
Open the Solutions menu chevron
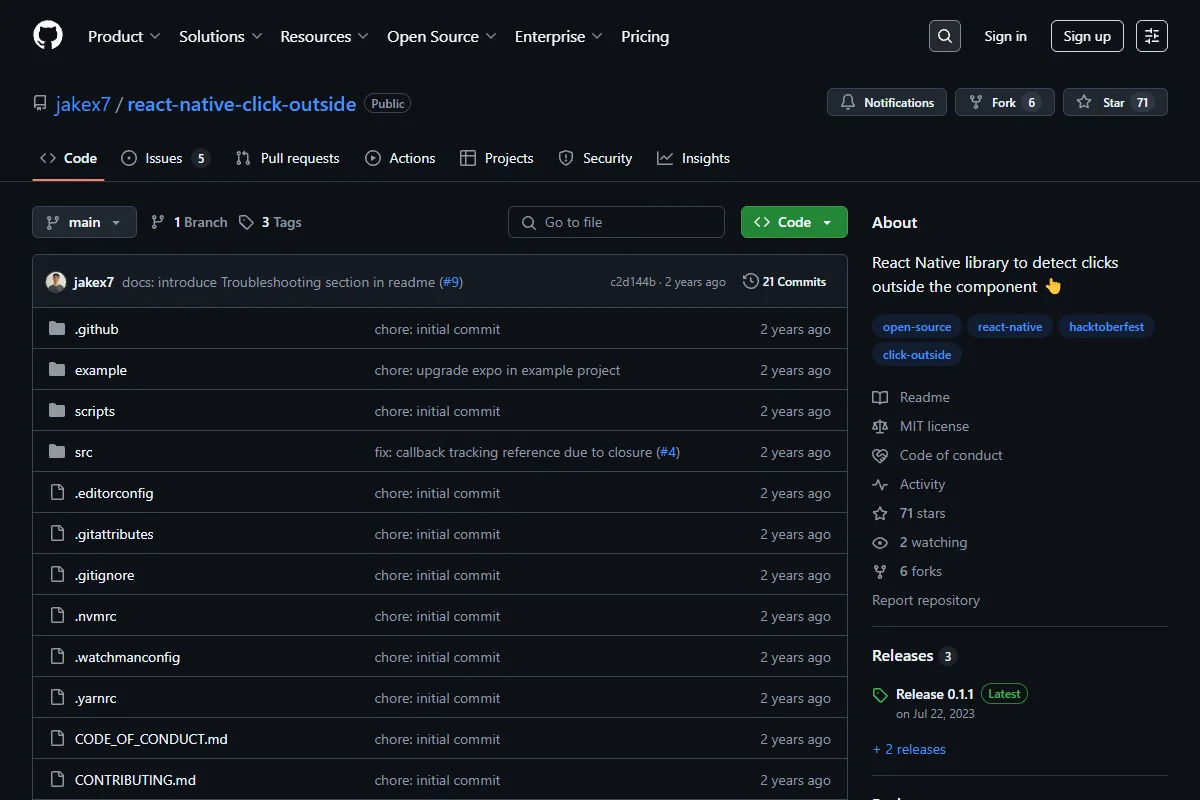257,36
